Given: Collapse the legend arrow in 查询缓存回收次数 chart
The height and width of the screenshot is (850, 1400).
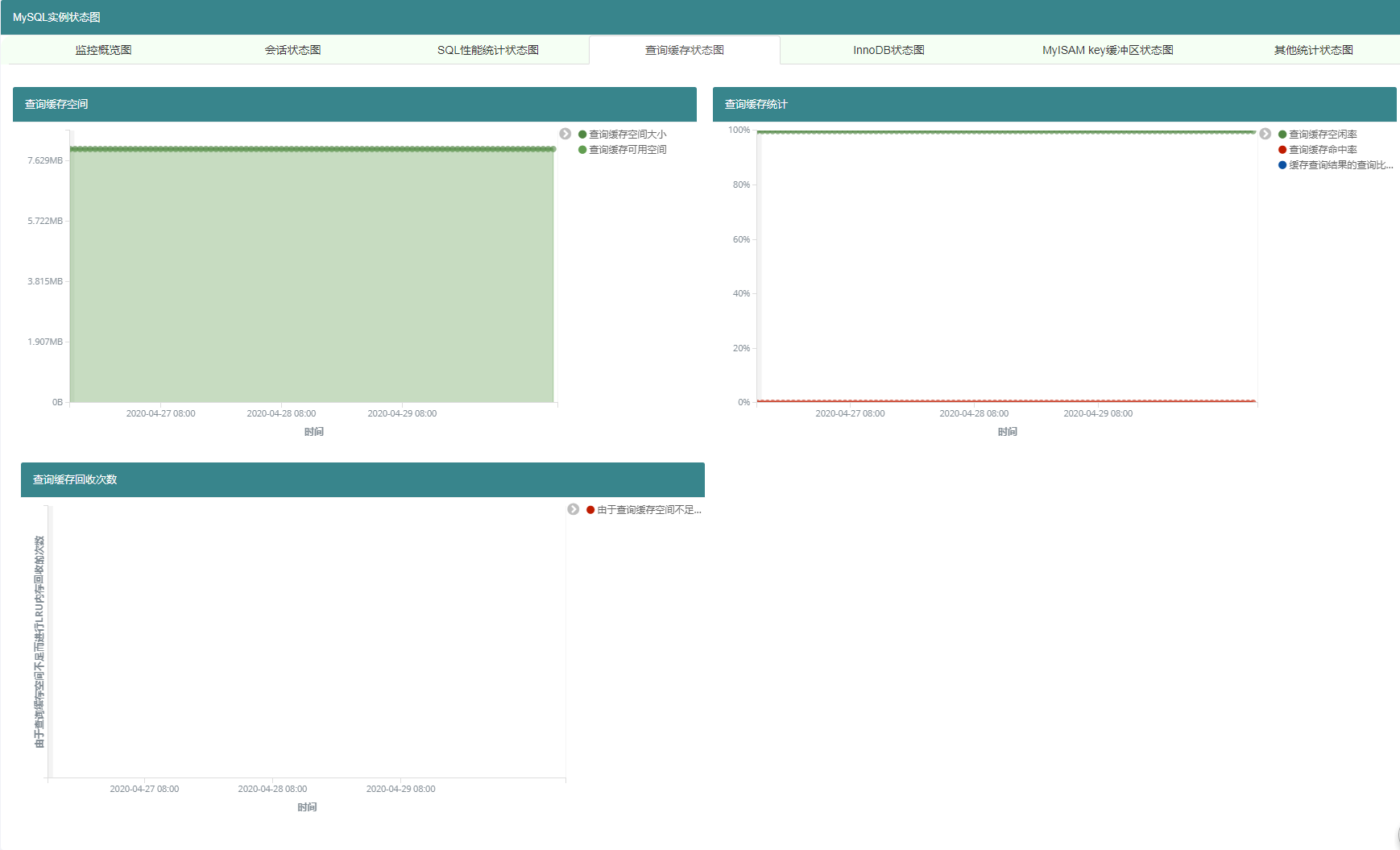Looking at the screenshot, I should click(574, 509).
